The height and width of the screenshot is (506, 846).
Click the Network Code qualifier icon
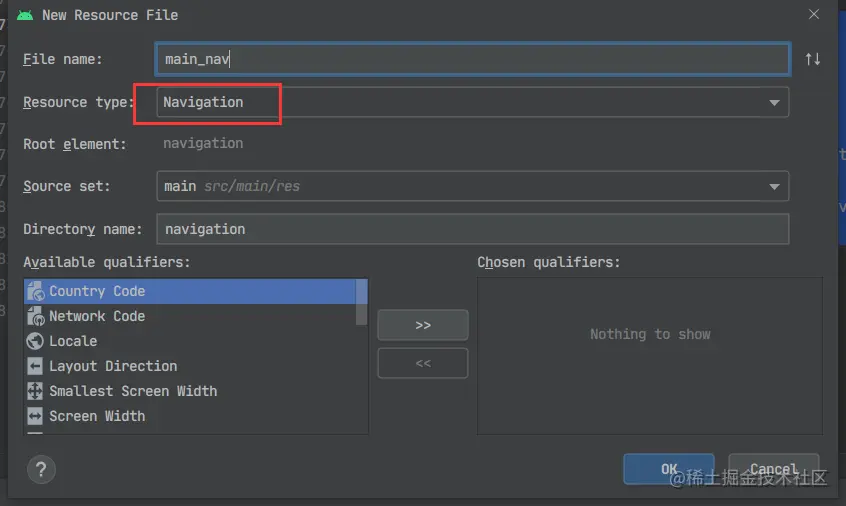35,316
